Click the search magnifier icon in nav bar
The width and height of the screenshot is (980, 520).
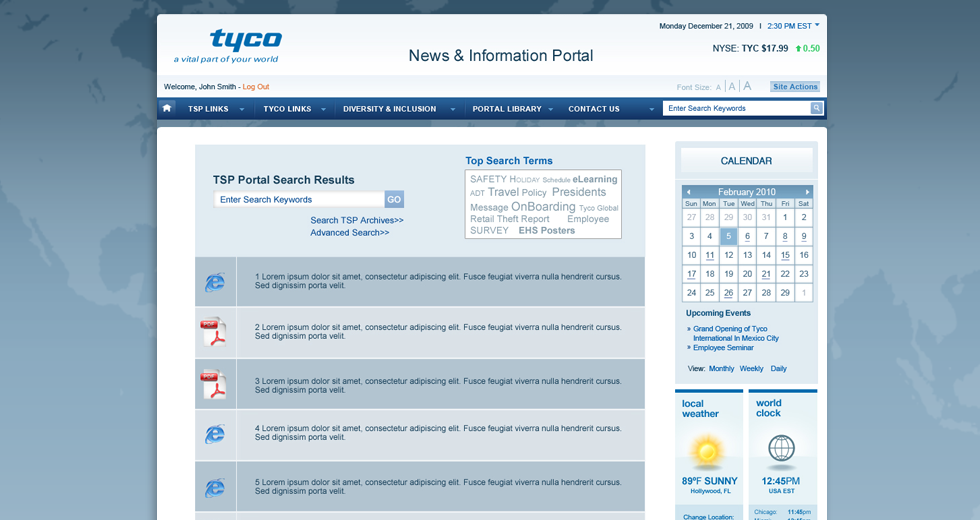click(816, 108)
